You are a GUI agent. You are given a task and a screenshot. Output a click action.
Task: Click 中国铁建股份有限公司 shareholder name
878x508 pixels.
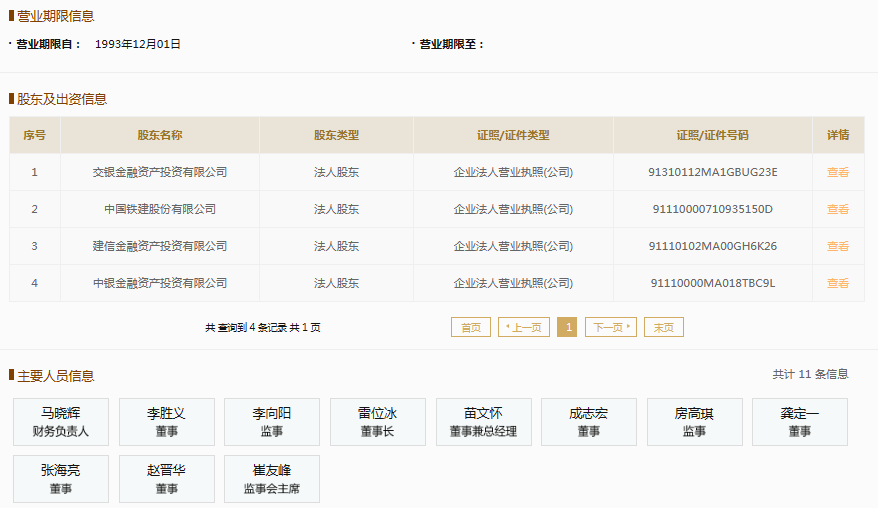tap(160, 209)
